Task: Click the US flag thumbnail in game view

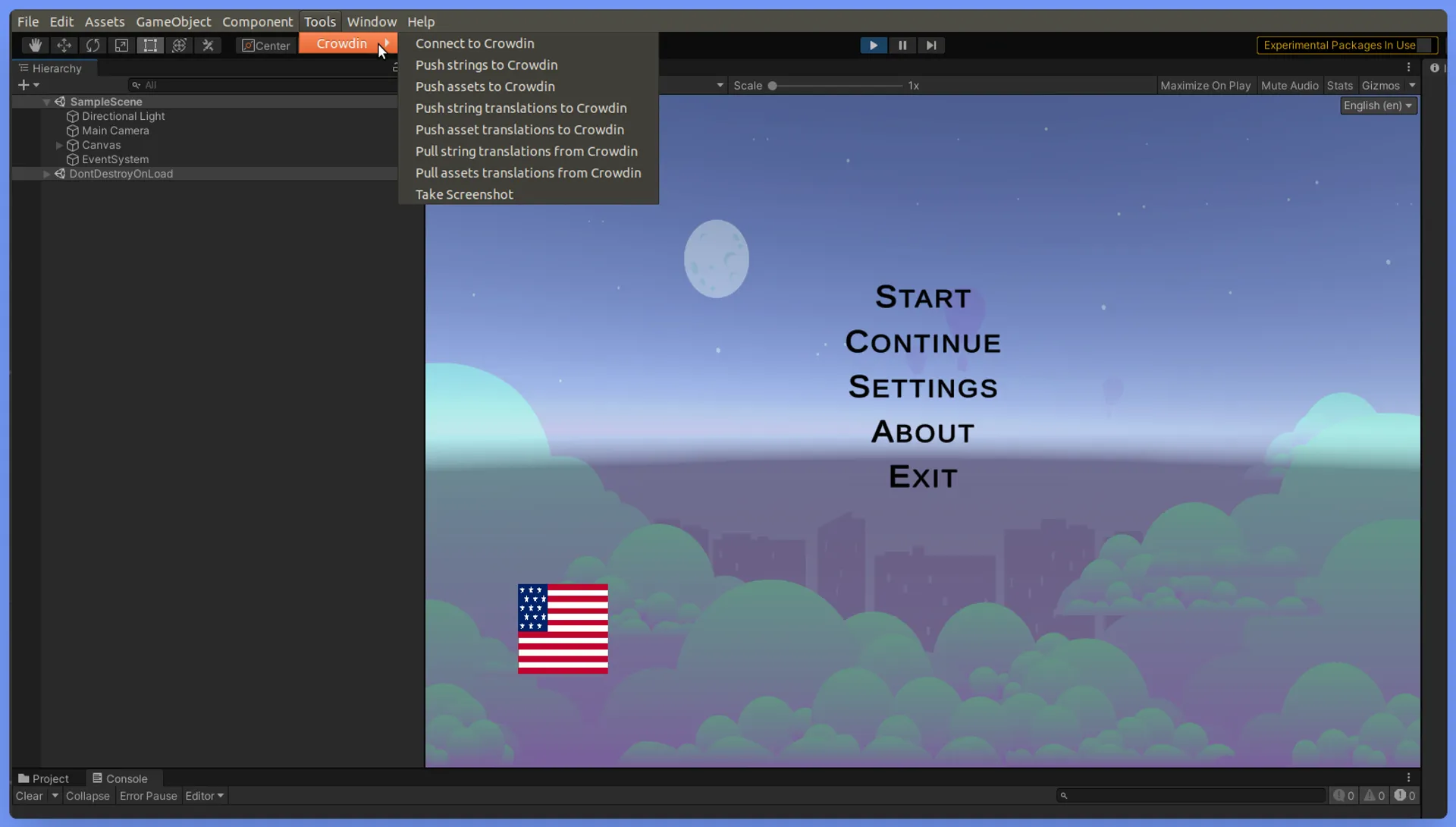Action: pos(563,628)
